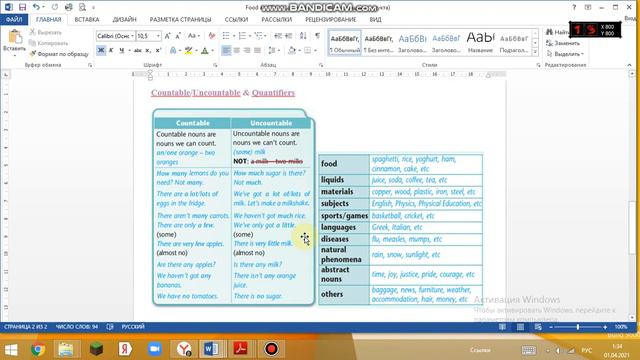Open the ФАЙЛ (File) tab
Image resolution: width=640 pixels, height=360 pixels.
point(14,19)
